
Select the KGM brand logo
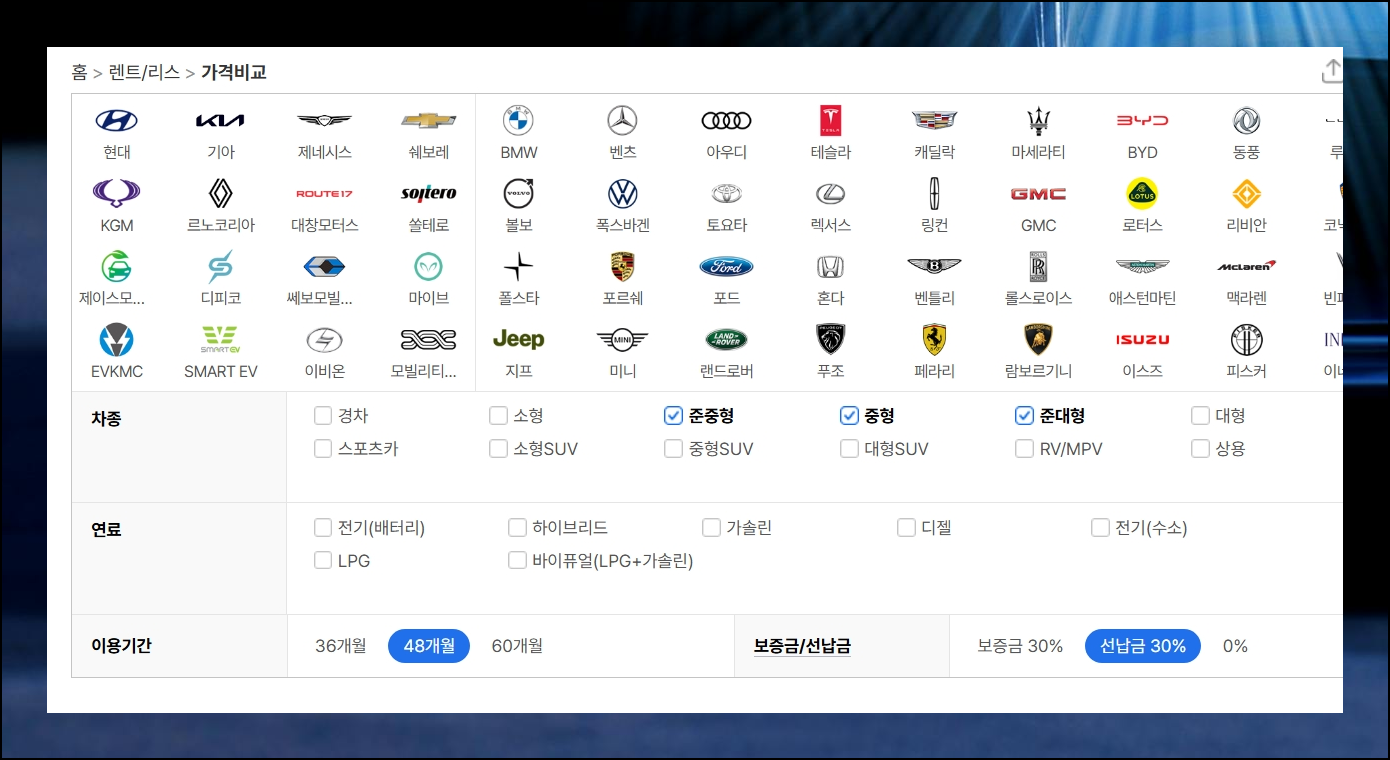pyautogui.click(x=117, y=194)
